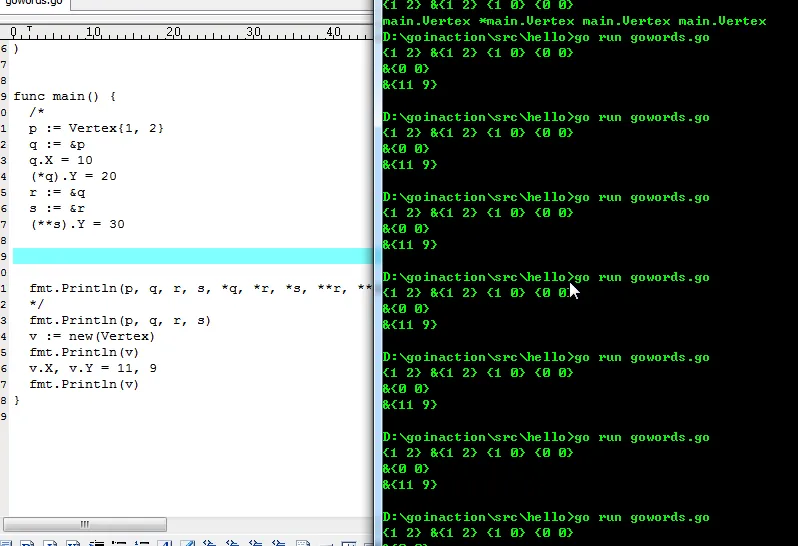Click the 'v := new(Vertex)' line
Image resolution: width=798 pixels, height=546 pixels.
click(92, 336)
